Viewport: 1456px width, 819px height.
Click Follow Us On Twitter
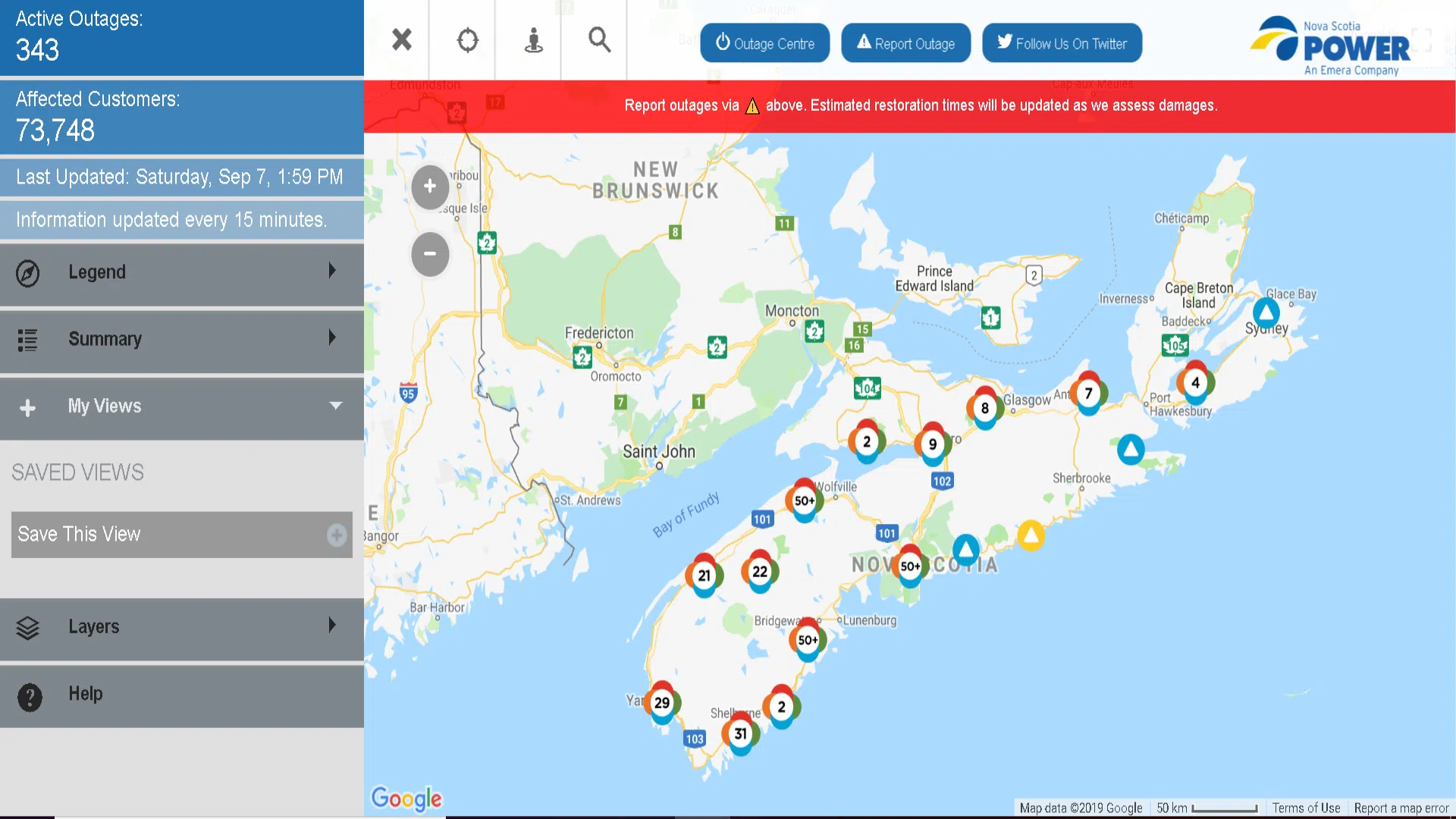pyautogui.click(x=1062, y=43)
